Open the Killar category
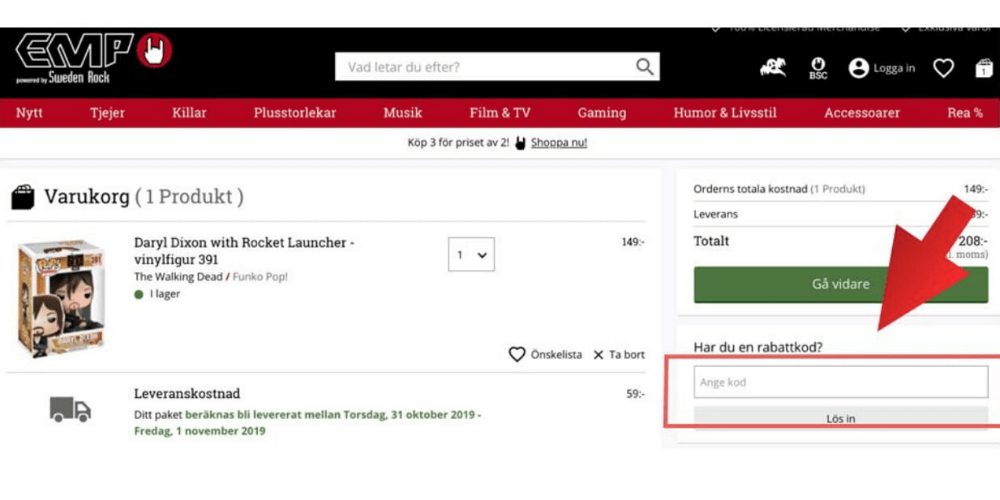The image size is (1000, 500). (189, 113)
